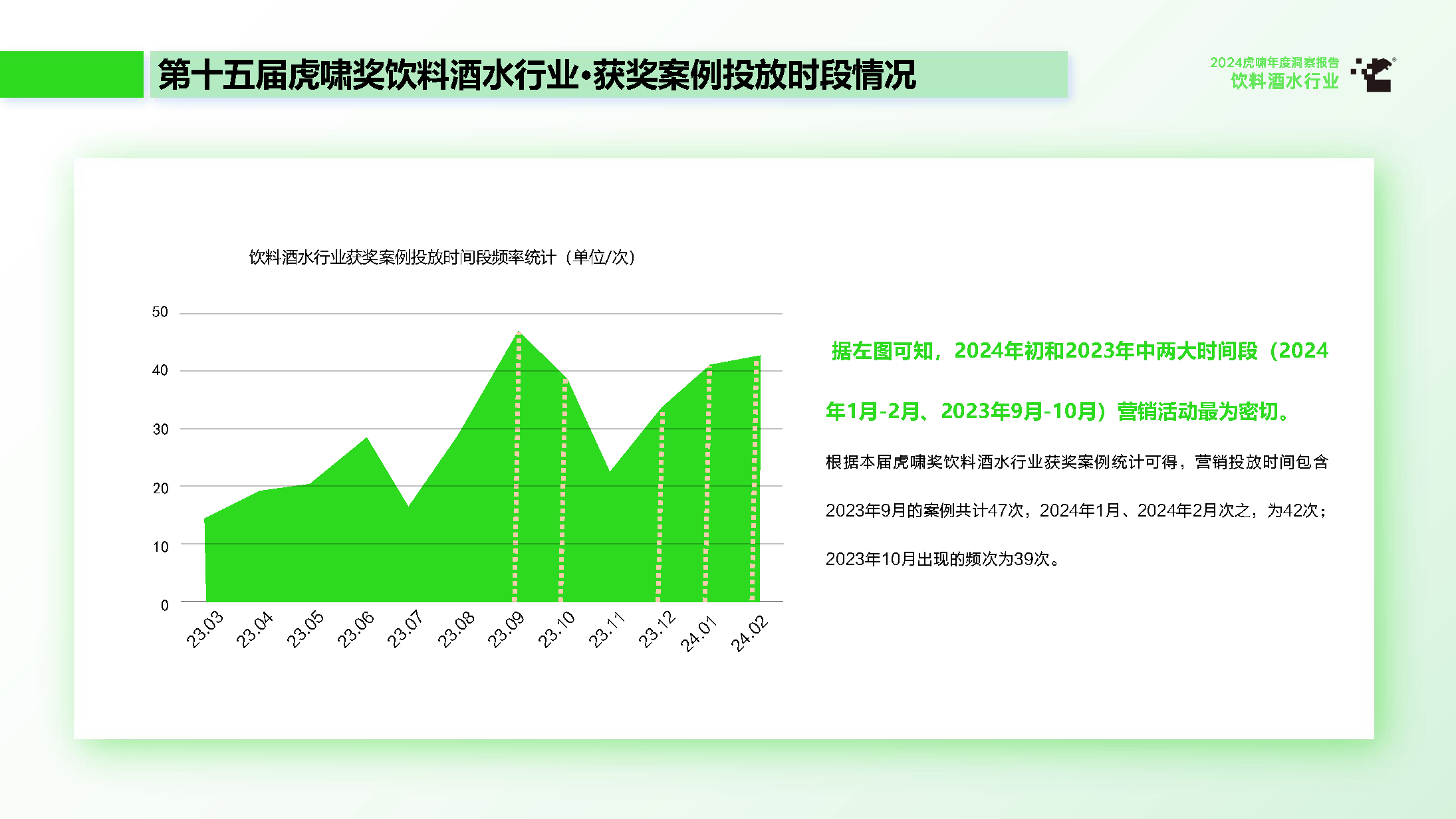Click the y-axis label '40'

[x=160, y=370]
